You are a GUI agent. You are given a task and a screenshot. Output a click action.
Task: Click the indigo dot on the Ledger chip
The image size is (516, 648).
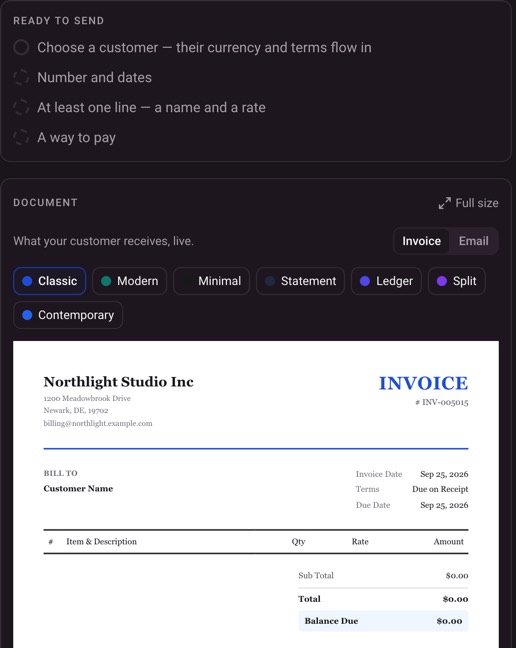pyautogui.click(x=365, y=281)
